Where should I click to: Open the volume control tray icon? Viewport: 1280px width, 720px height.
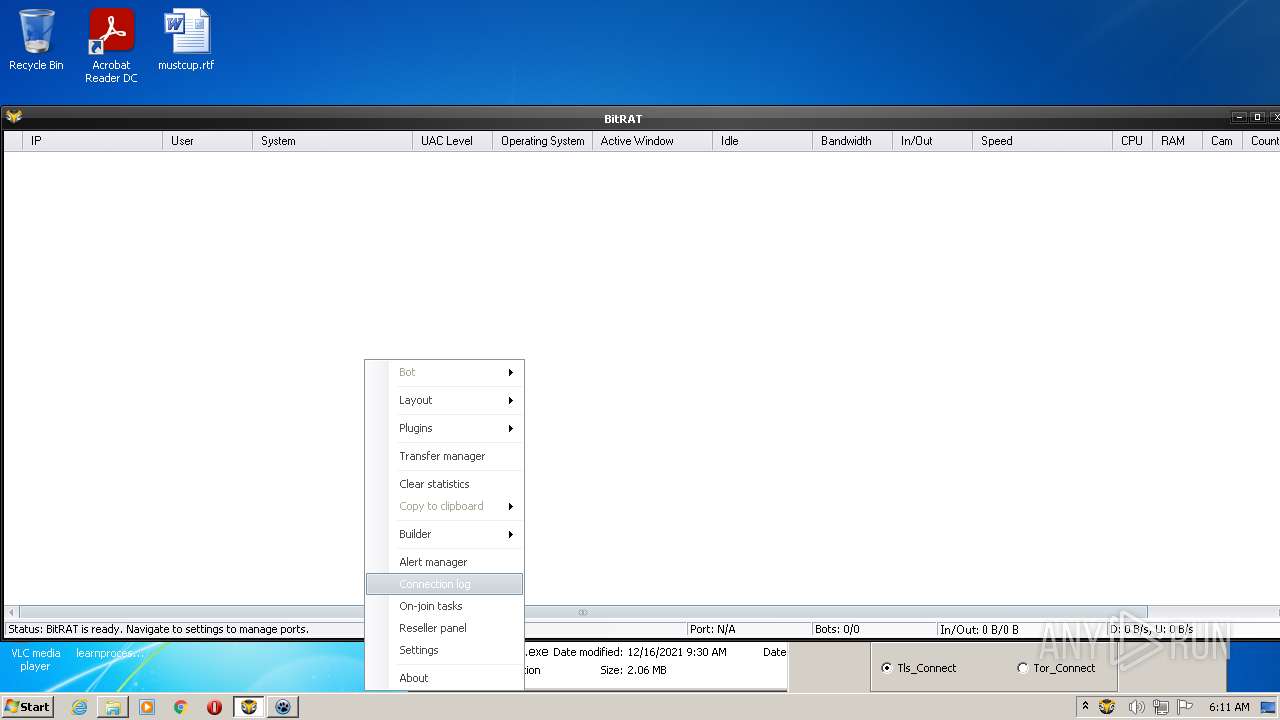1136,707
